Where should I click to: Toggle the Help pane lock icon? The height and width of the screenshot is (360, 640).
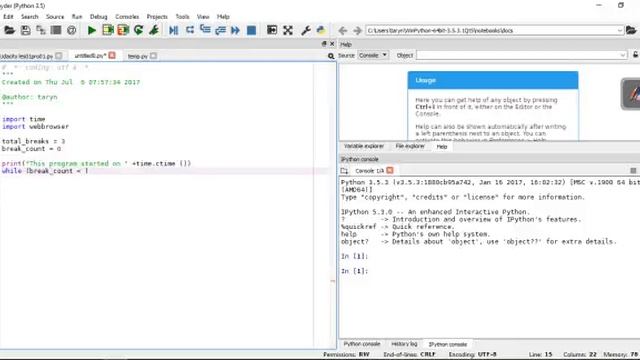point(636,55)
